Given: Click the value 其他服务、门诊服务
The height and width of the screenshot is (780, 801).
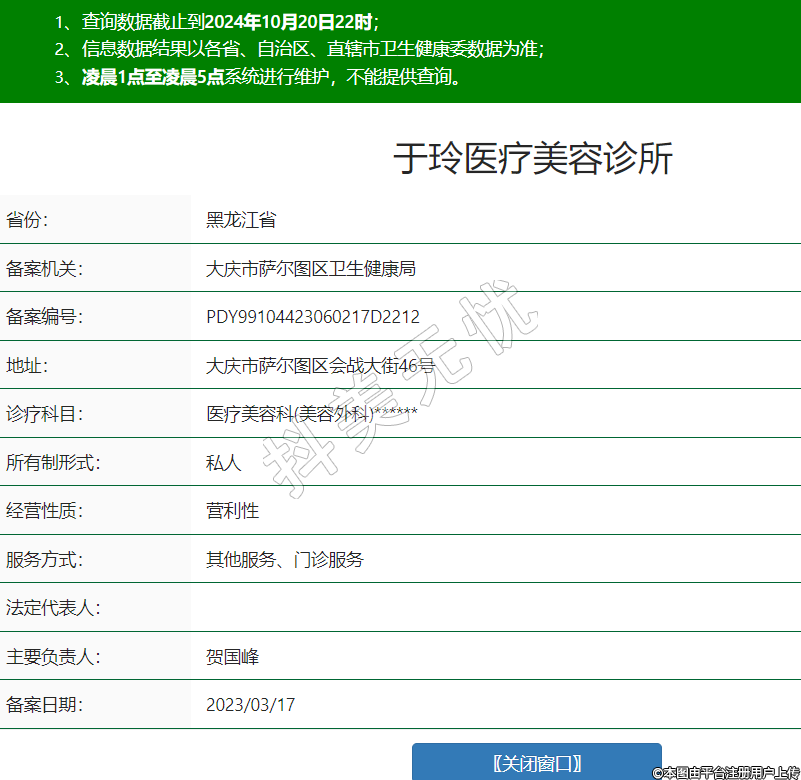Looking at the screenshot, I should tap(285, 559).
